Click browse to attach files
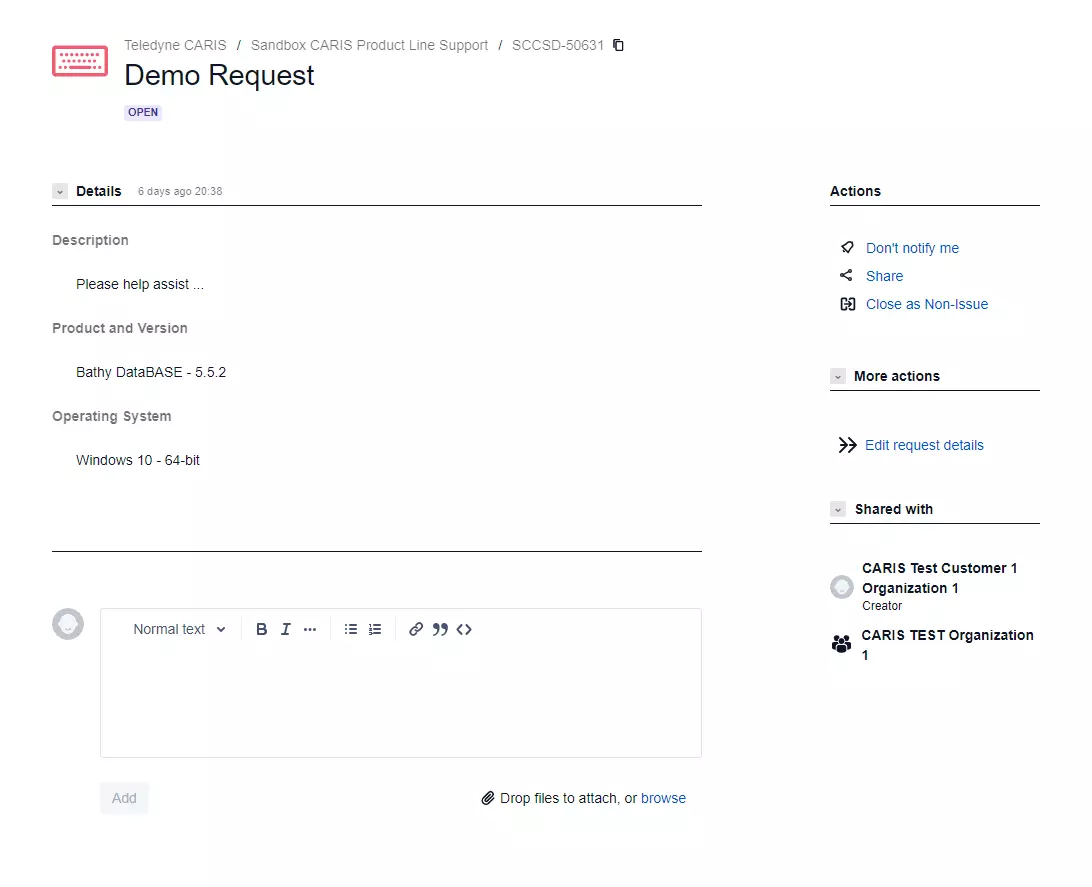The image size is (1092, 887). 663,798
